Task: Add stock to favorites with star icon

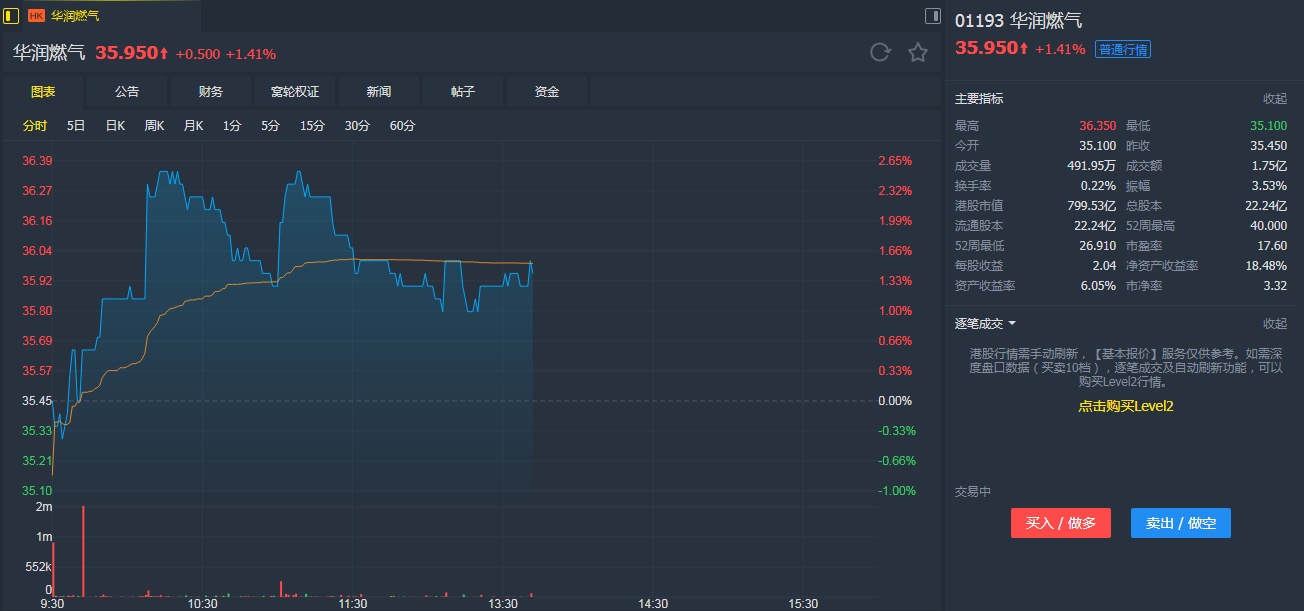Action: (918, 53)
